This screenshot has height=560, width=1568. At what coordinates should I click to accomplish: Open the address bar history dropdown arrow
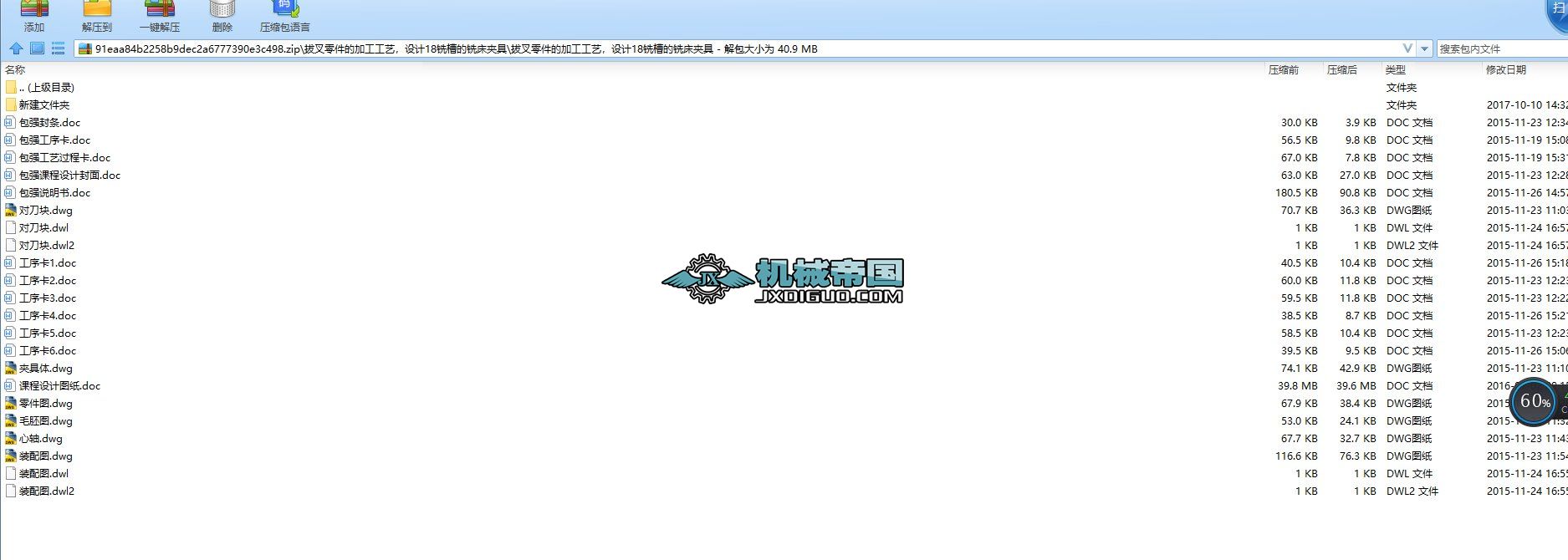[1425, 48]
